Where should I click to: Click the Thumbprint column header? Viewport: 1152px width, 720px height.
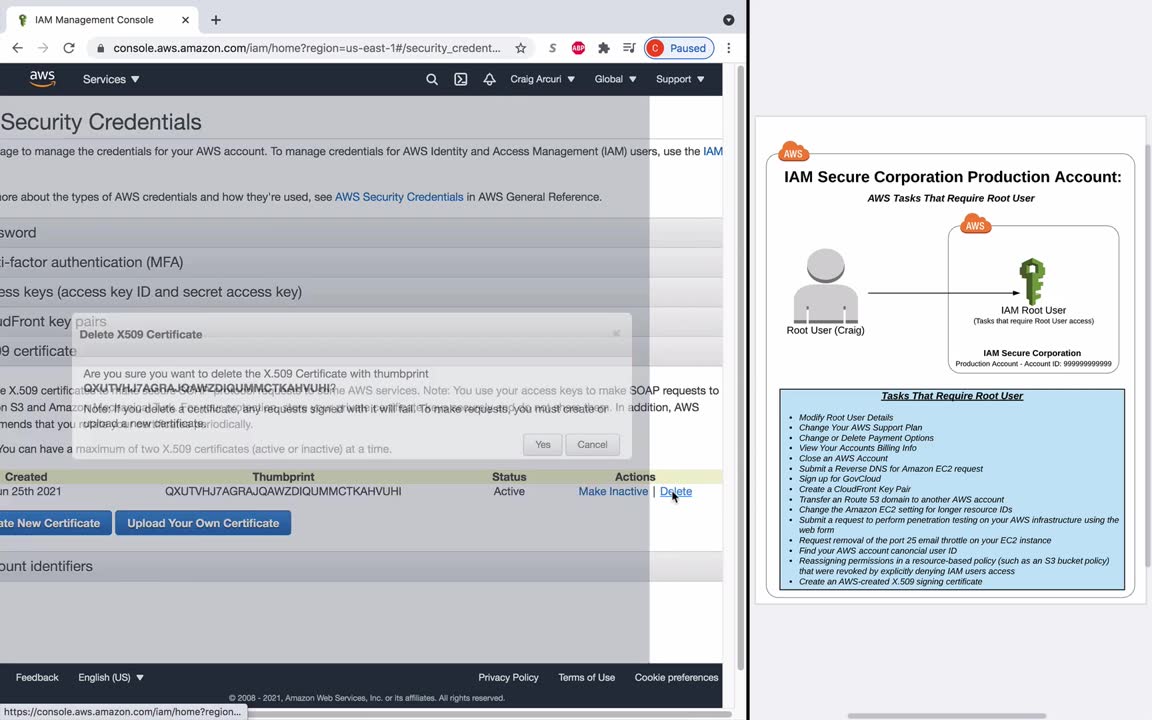coord(283,477)
